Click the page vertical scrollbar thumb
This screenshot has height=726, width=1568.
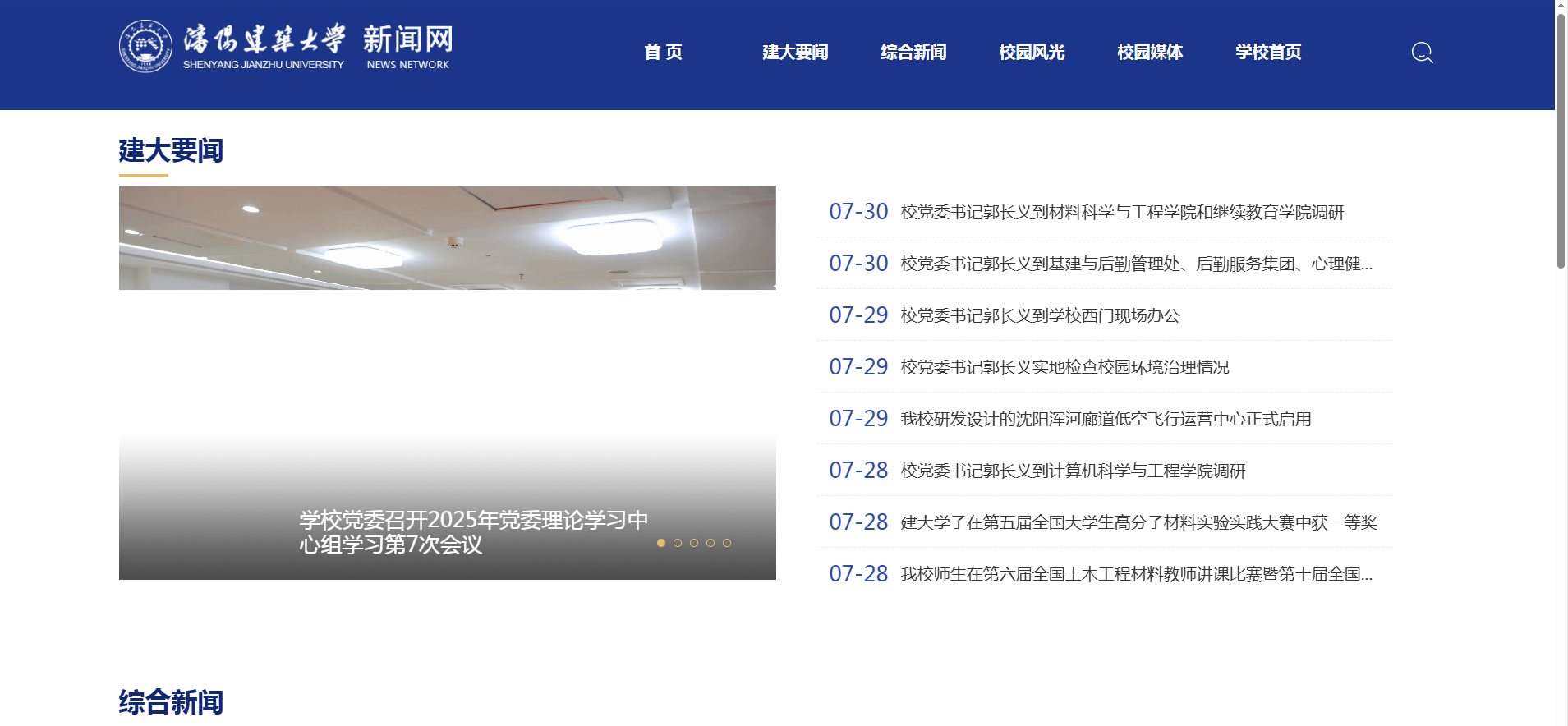pyautogui.click(x=1561, y=140)
